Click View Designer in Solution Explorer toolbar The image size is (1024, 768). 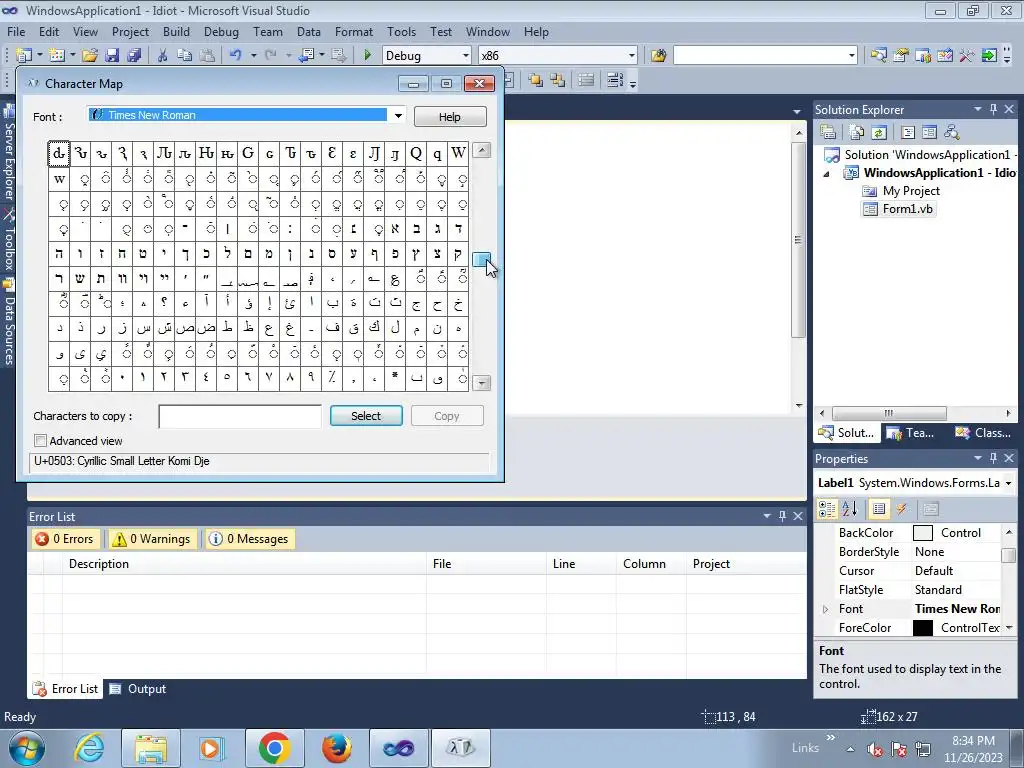pos(930,133)
